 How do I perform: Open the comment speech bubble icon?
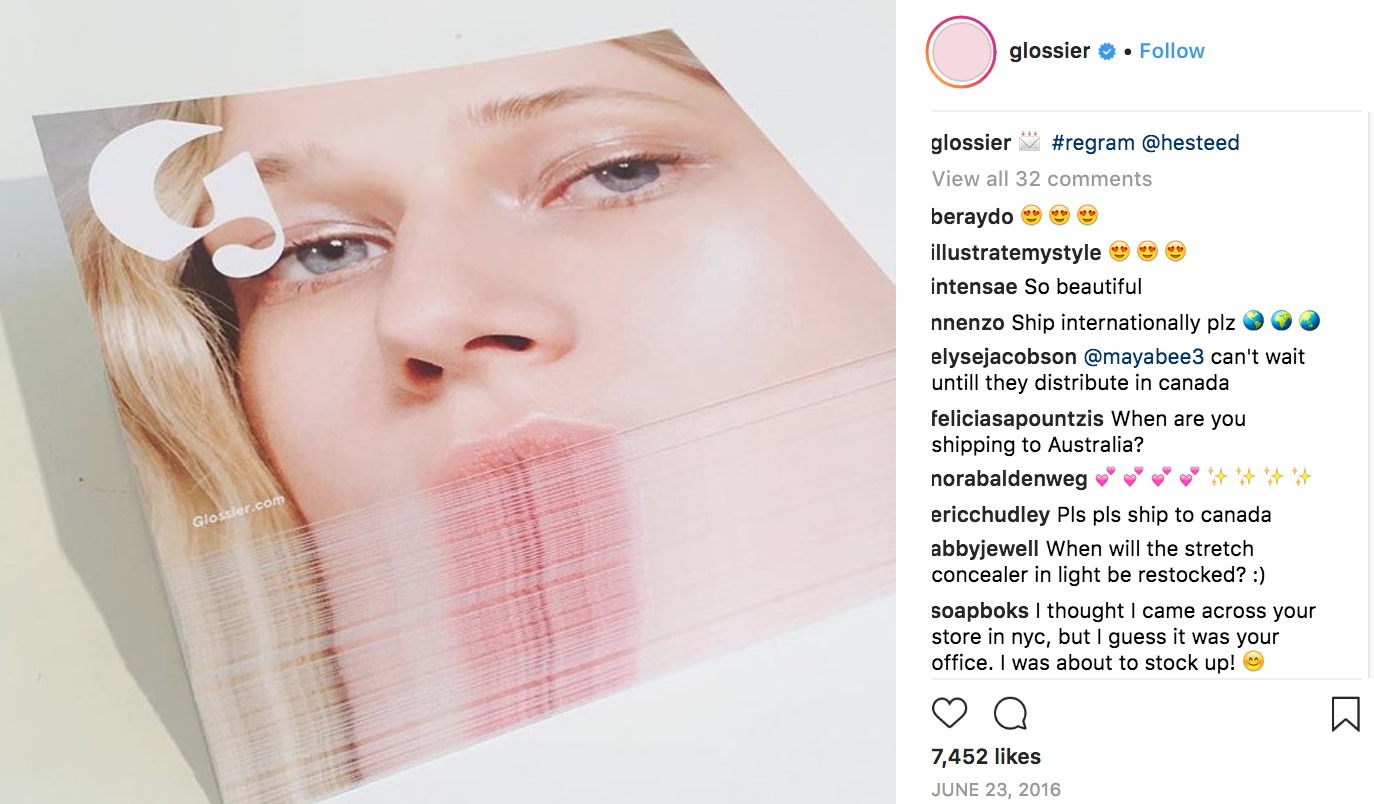[1010, 713]
